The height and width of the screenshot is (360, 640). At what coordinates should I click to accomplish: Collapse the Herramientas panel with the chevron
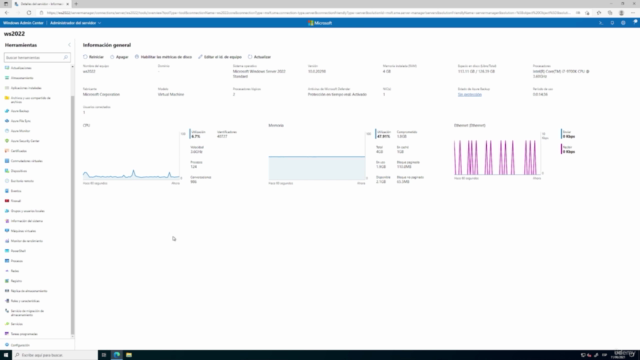69,45
